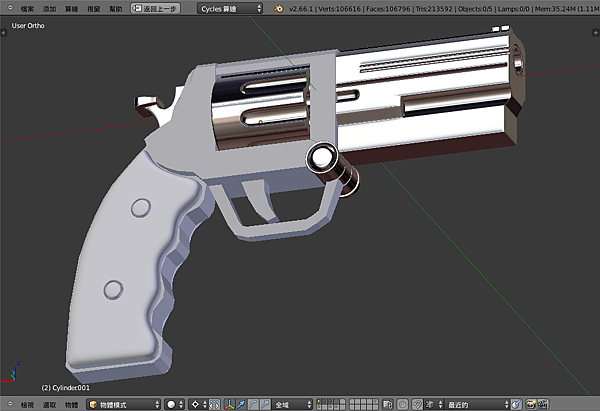Enable the scale manipulator icon
This screenshot has width=600, height=411.
265,404
